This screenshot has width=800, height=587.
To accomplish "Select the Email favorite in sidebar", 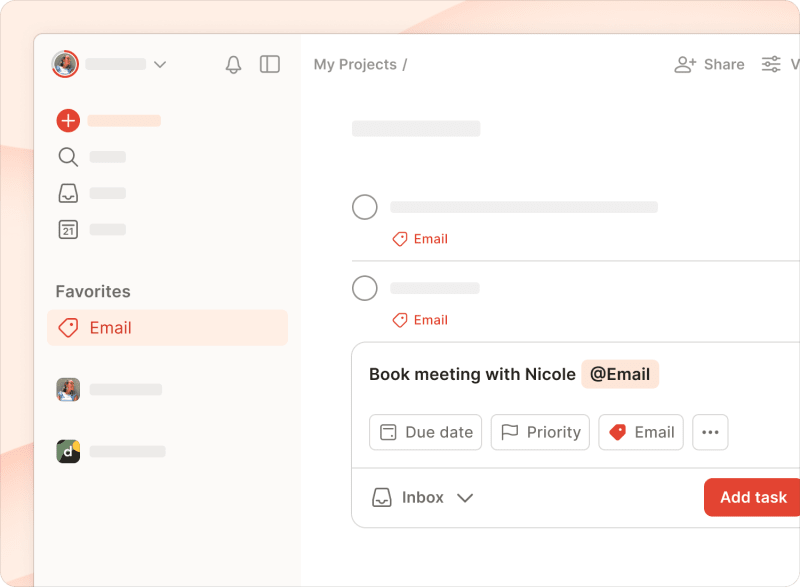I will pos(110,327).
